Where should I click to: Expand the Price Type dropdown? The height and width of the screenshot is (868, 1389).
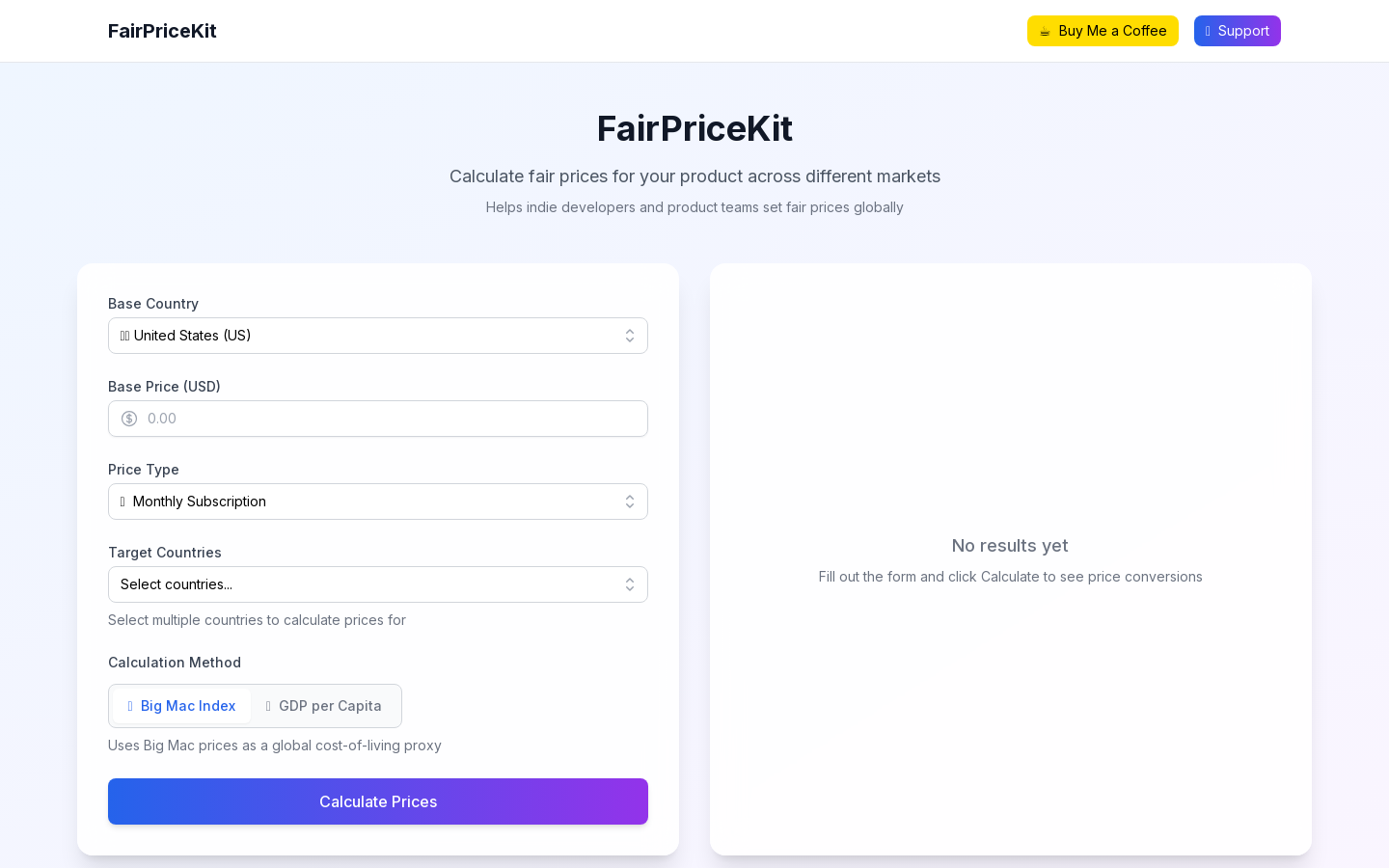pyautogui.click(x=378, y=502)
